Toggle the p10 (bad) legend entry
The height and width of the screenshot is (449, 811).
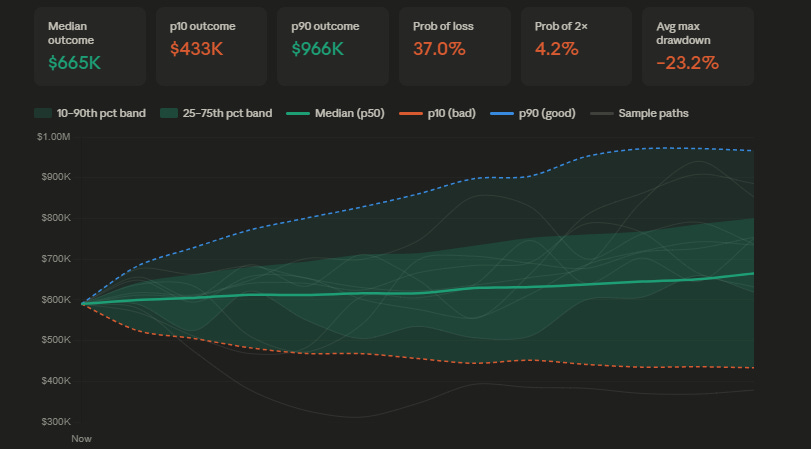(x=438, y=113)
